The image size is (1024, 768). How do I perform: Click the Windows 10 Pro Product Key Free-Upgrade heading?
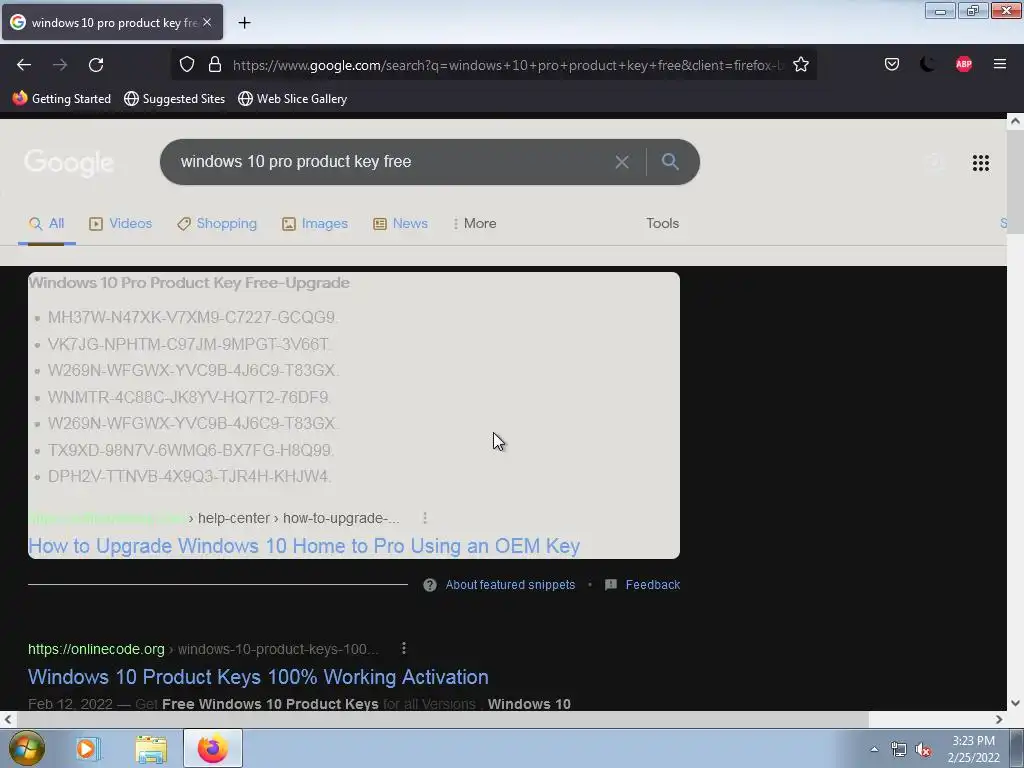189,283
